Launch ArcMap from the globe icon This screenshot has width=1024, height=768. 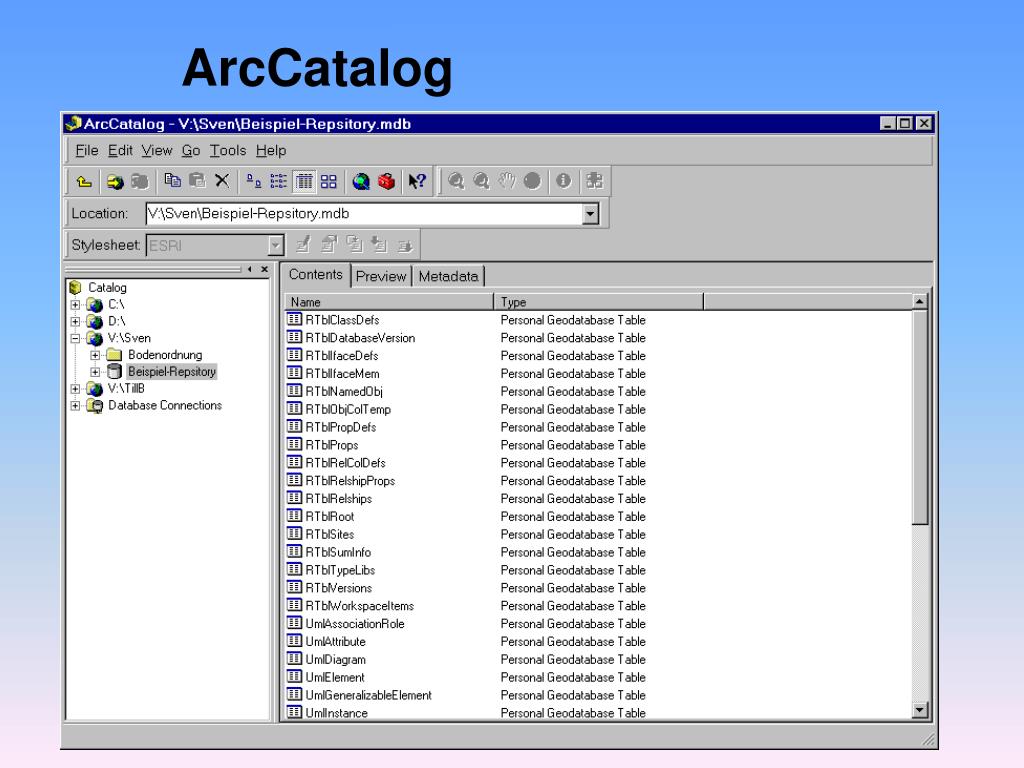coord(361,181)
